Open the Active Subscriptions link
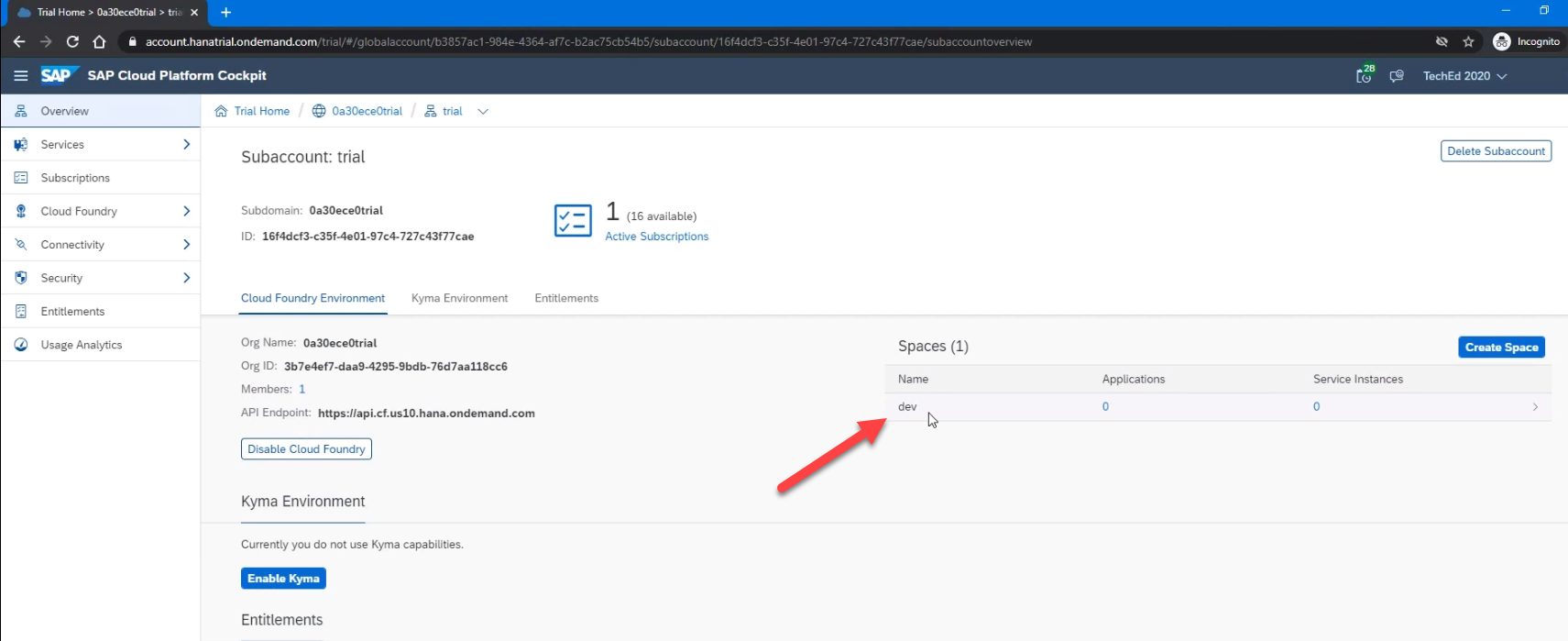 tap(656, 237)
